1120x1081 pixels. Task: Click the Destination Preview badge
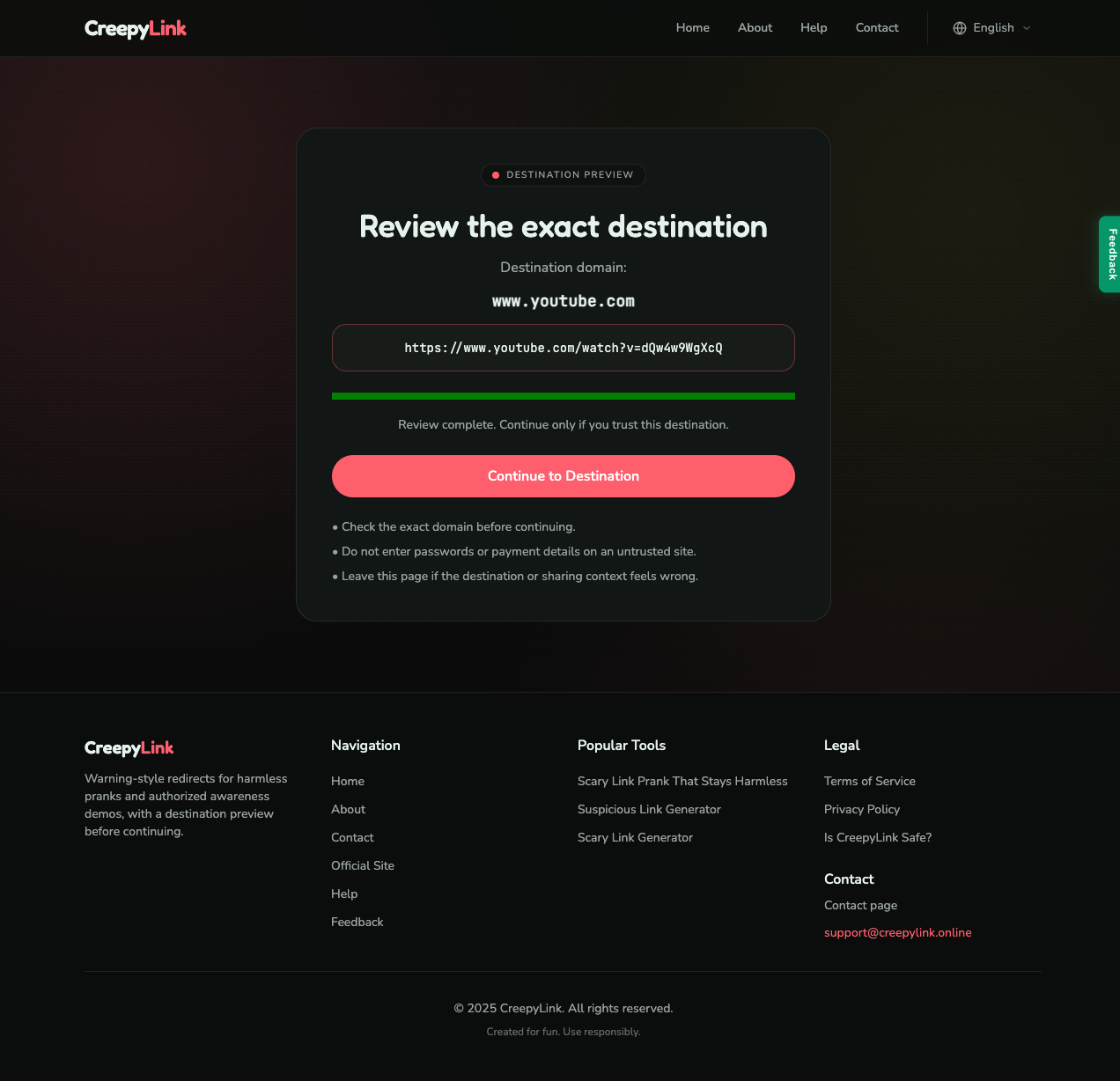pos(564,175)
